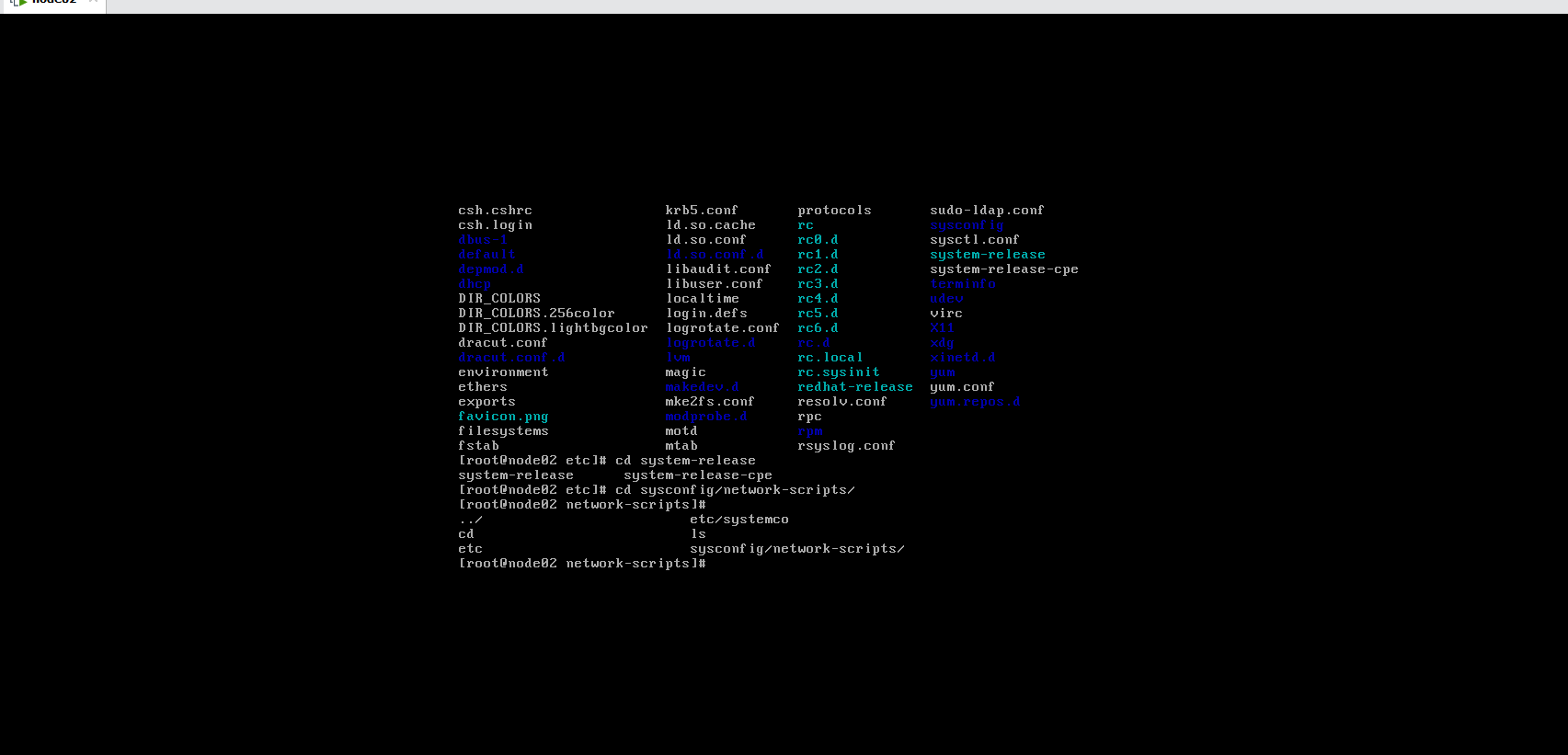Click the xdg directory entry

click(942, 343)
